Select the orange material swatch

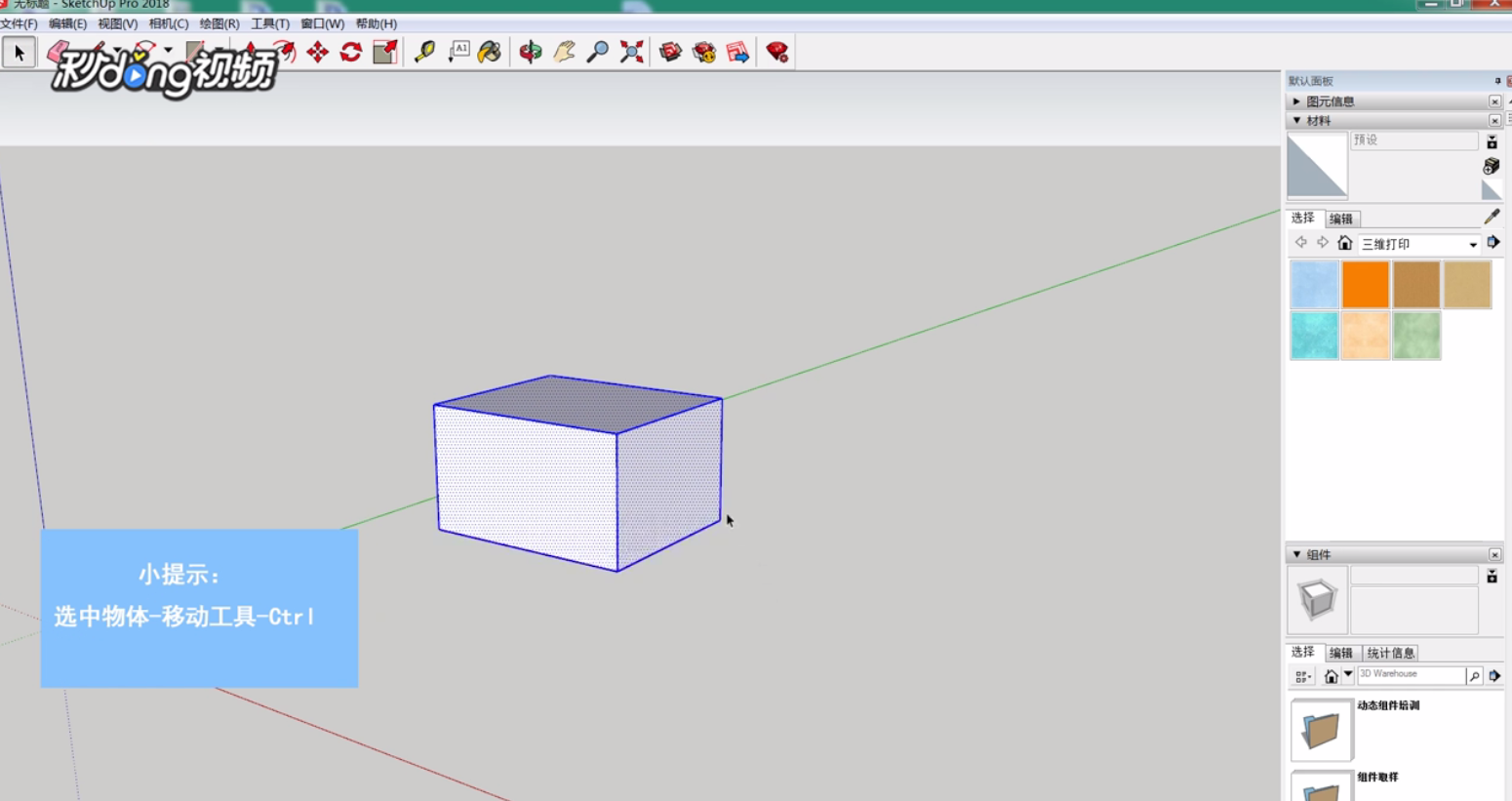[x=1365, y=284]
